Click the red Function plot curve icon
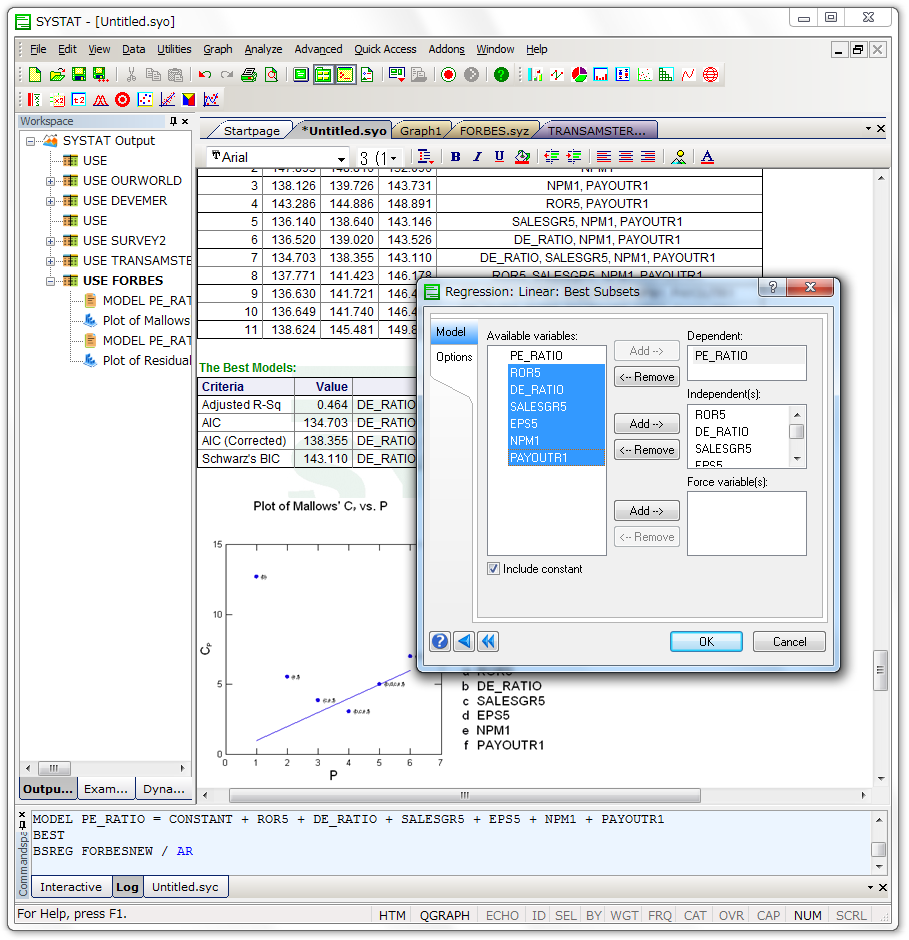Viewport: 909px width, 940px height. coord(688,74)
